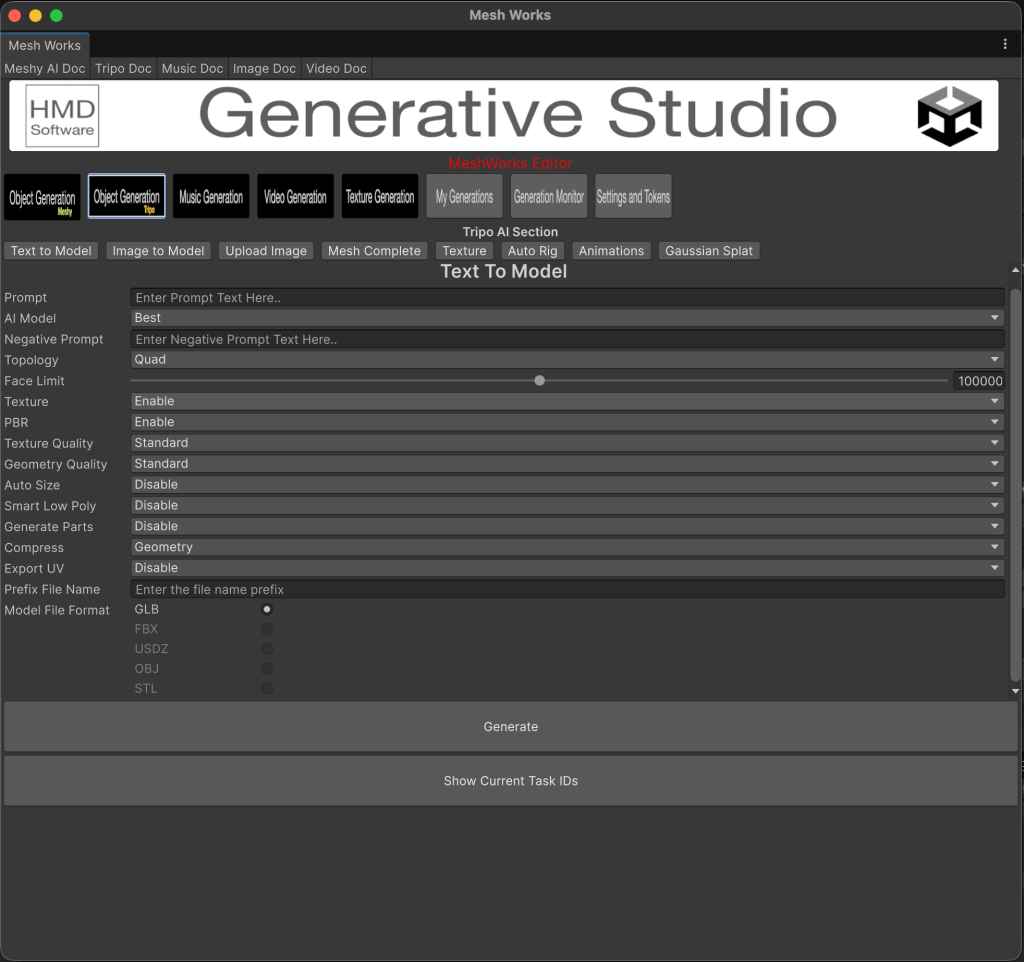Open the Meshy AI Doc tab
Image resolution: width=1024 pixels, height=962 pixels.
tap(44, 69)
